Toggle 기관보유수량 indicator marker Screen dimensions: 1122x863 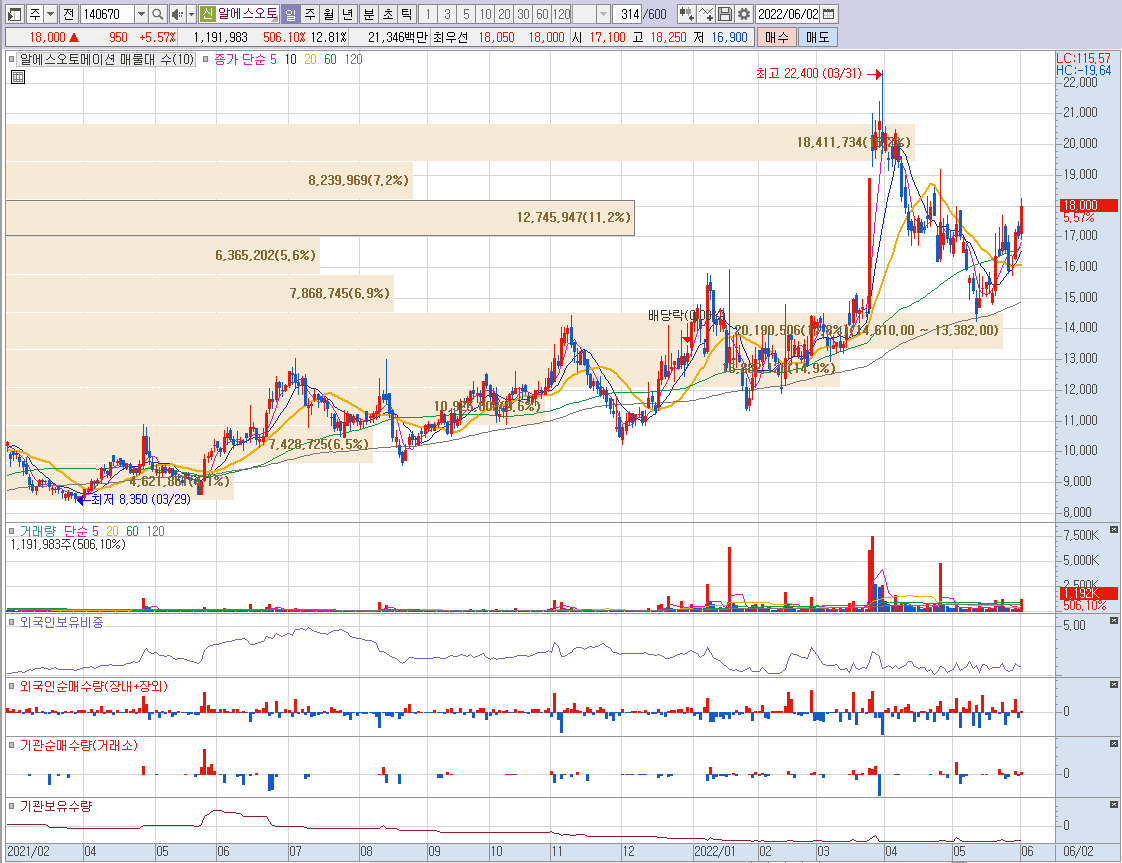tap(11, 806)
